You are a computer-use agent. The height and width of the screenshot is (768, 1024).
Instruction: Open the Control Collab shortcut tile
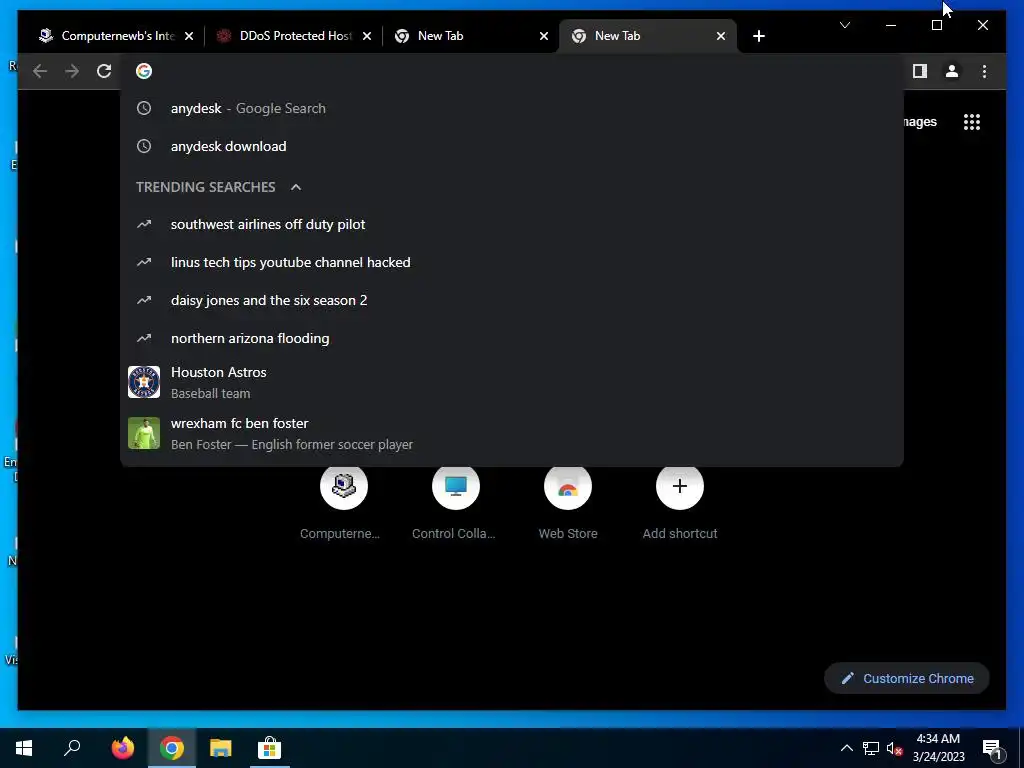tap(455, 503)
